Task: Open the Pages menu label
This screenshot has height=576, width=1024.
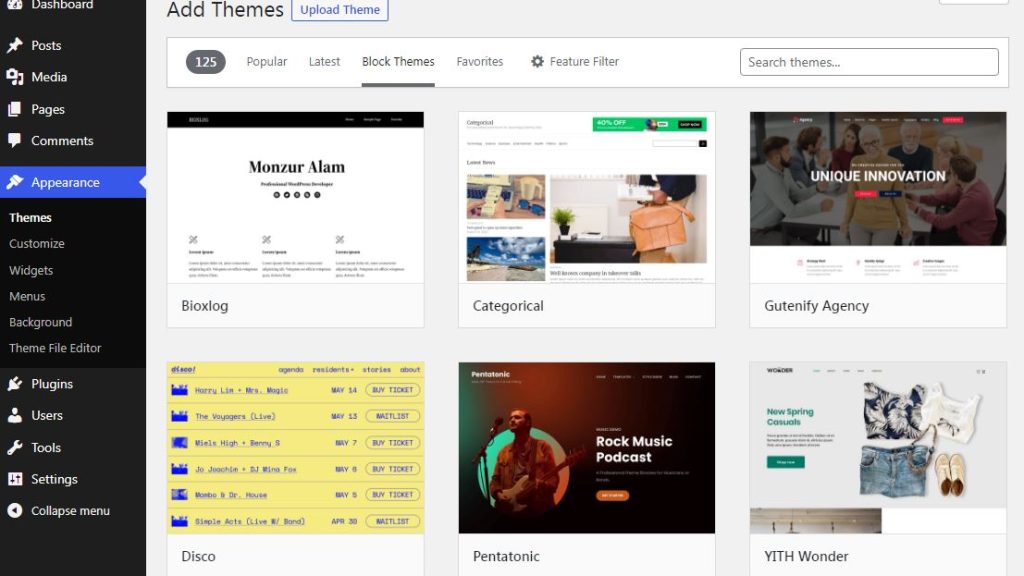Action: 48,109
